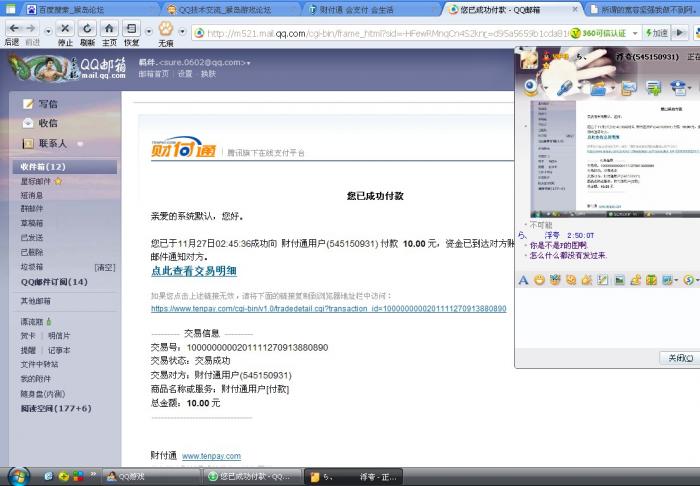This screenshot has height=486, width=700.
Task: Open the 星标邮件 starred folder
Action: click(x=36, y=181)
